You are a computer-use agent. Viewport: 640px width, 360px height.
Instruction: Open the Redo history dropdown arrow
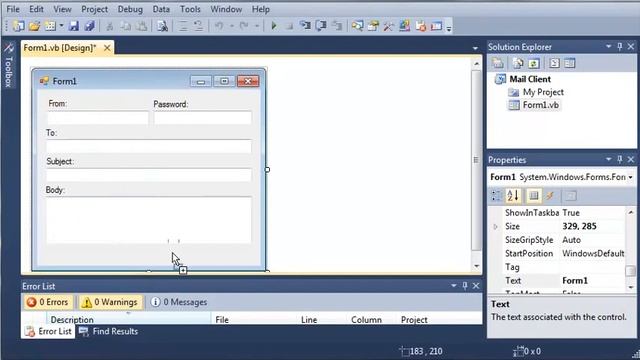pos(257,27)
